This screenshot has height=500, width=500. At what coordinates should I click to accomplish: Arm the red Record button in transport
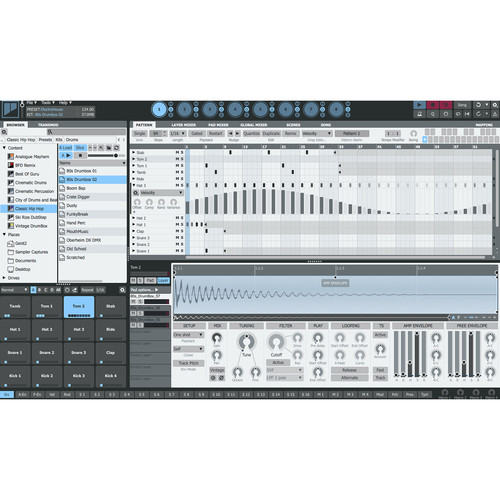click(x=433, y=105)
